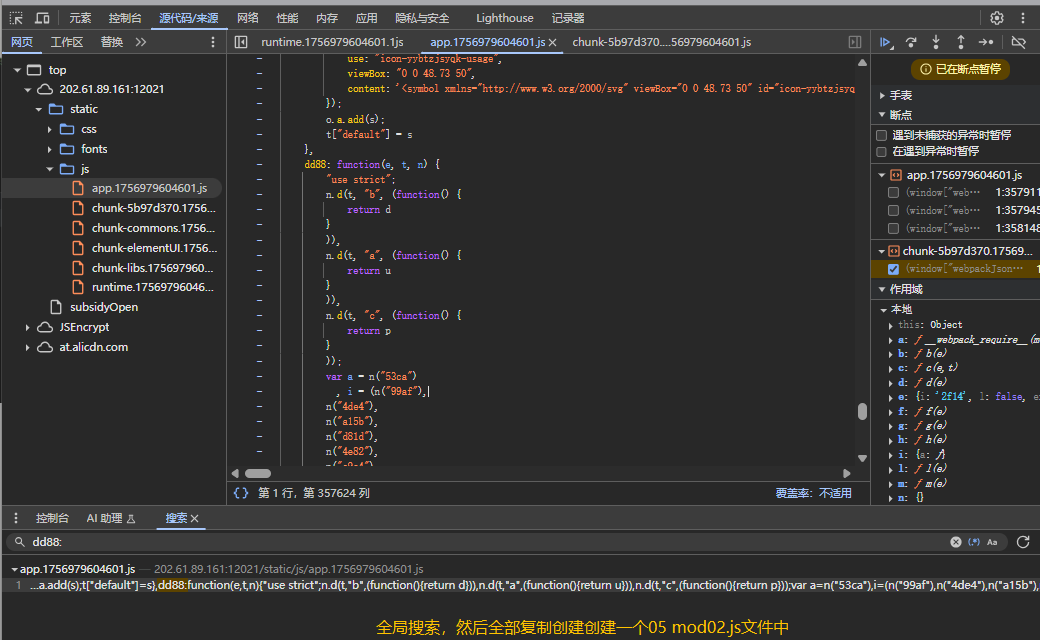Step out of current function
1040x640 pixels.
click(x=960, y=42)
